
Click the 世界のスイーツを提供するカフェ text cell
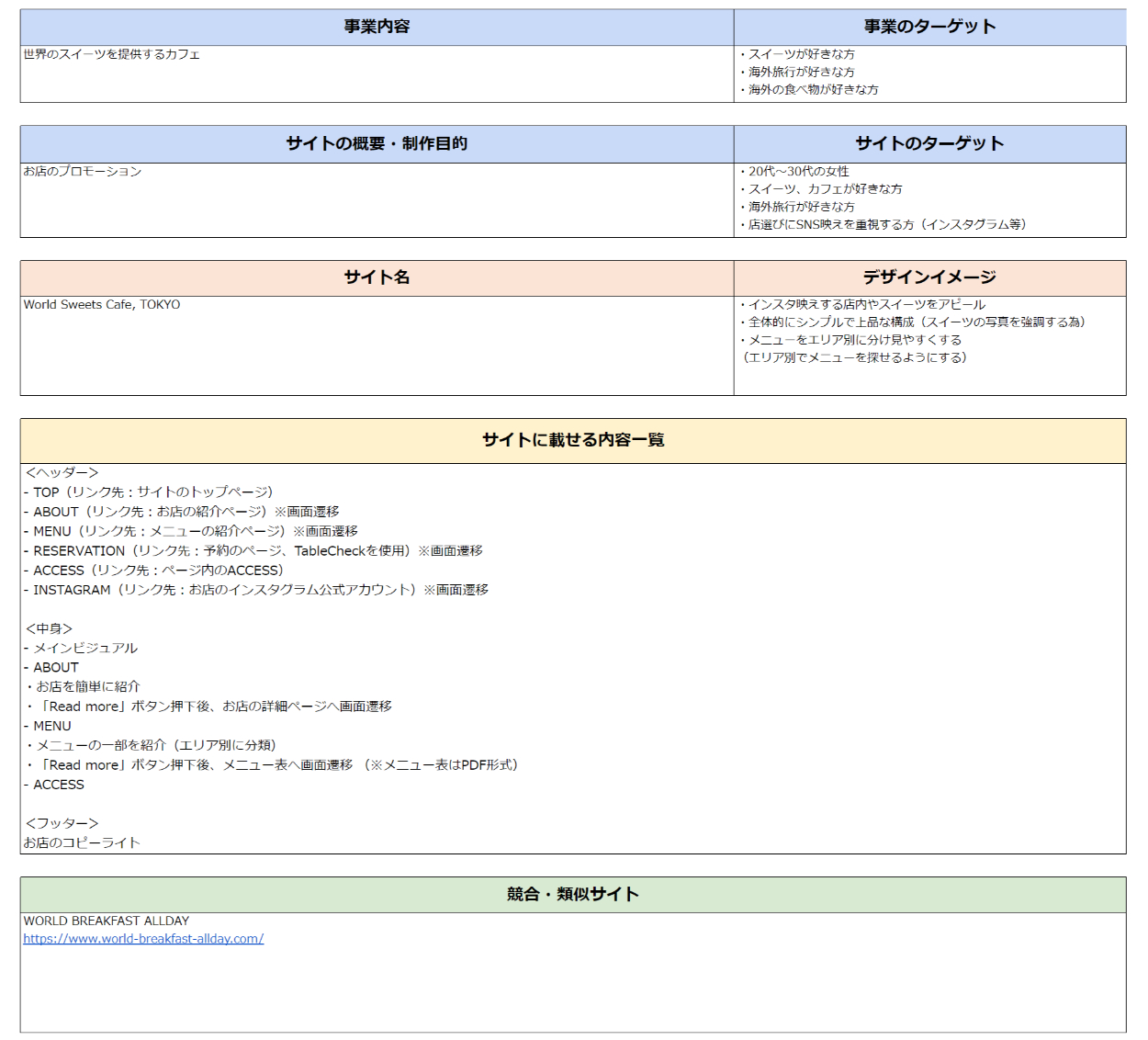112,54
